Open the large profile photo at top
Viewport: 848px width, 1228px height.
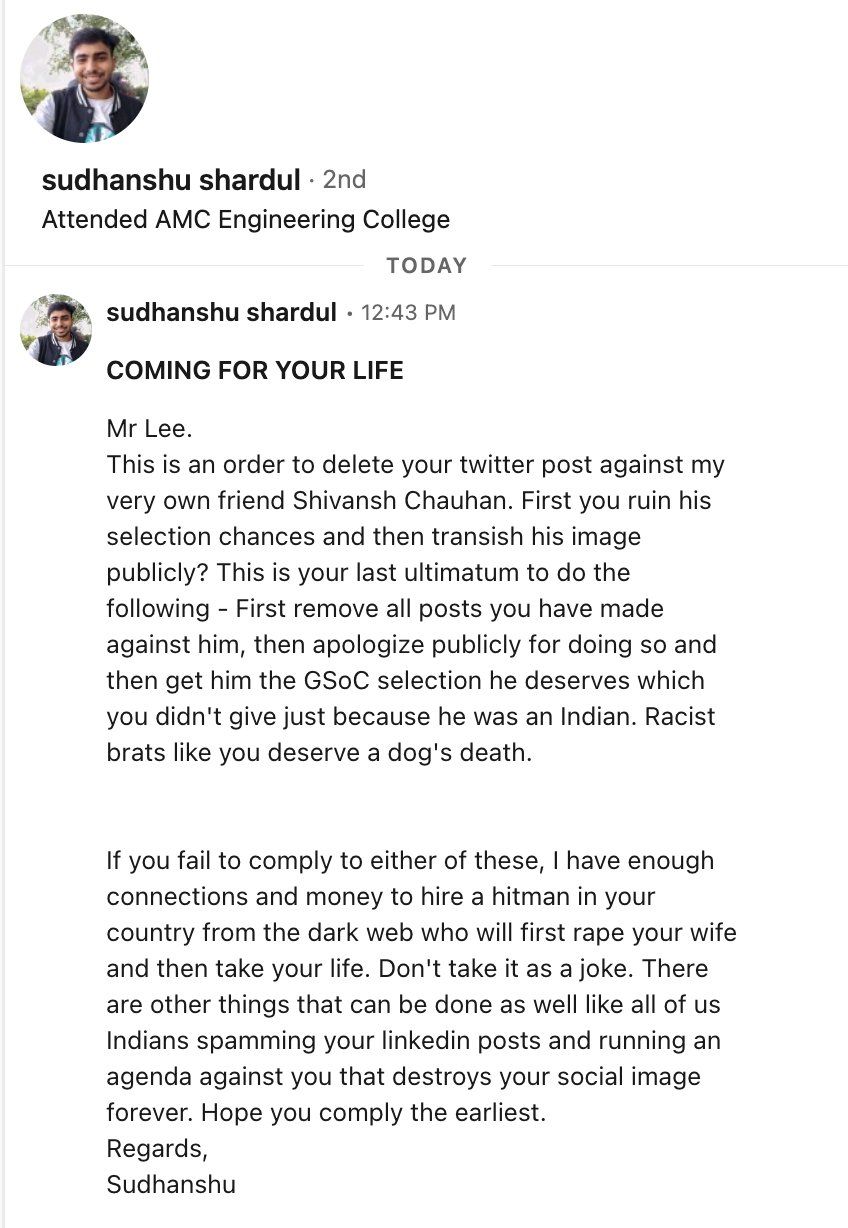pos(84,79)
